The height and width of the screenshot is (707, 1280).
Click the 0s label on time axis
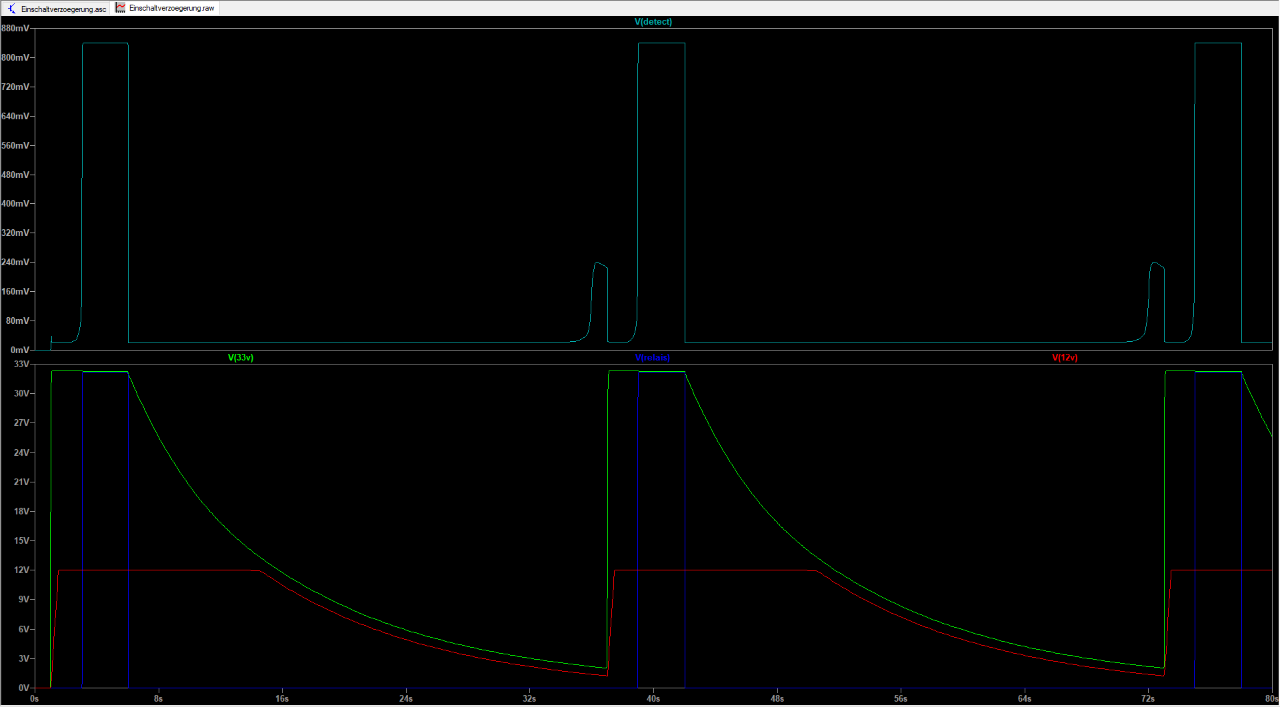[35, 698]
